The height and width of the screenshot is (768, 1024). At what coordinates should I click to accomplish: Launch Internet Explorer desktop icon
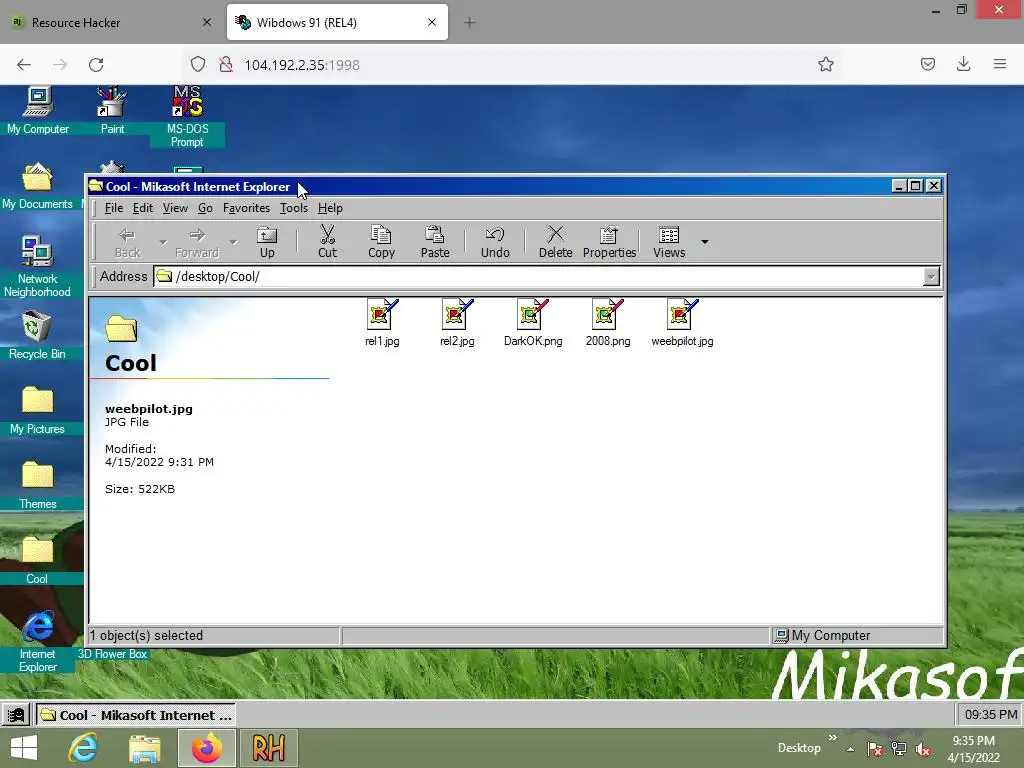(x=37, y=641)
